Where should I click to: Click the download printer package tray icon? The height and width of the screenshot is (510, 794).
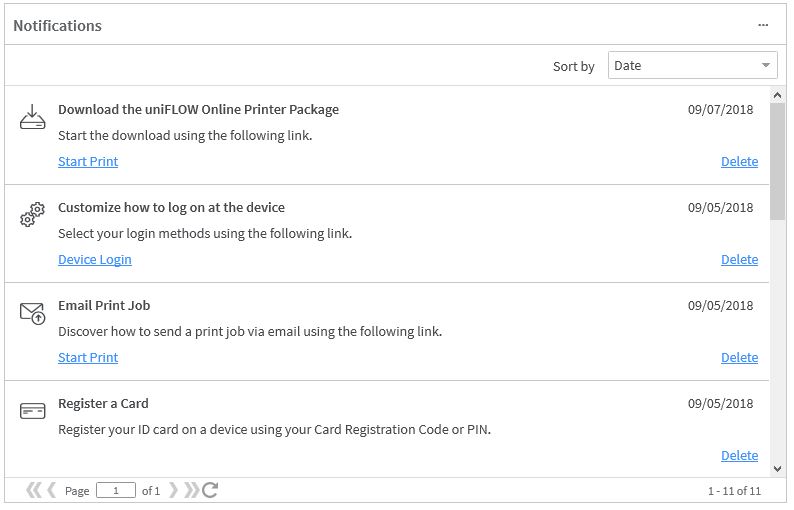(32, 117)
